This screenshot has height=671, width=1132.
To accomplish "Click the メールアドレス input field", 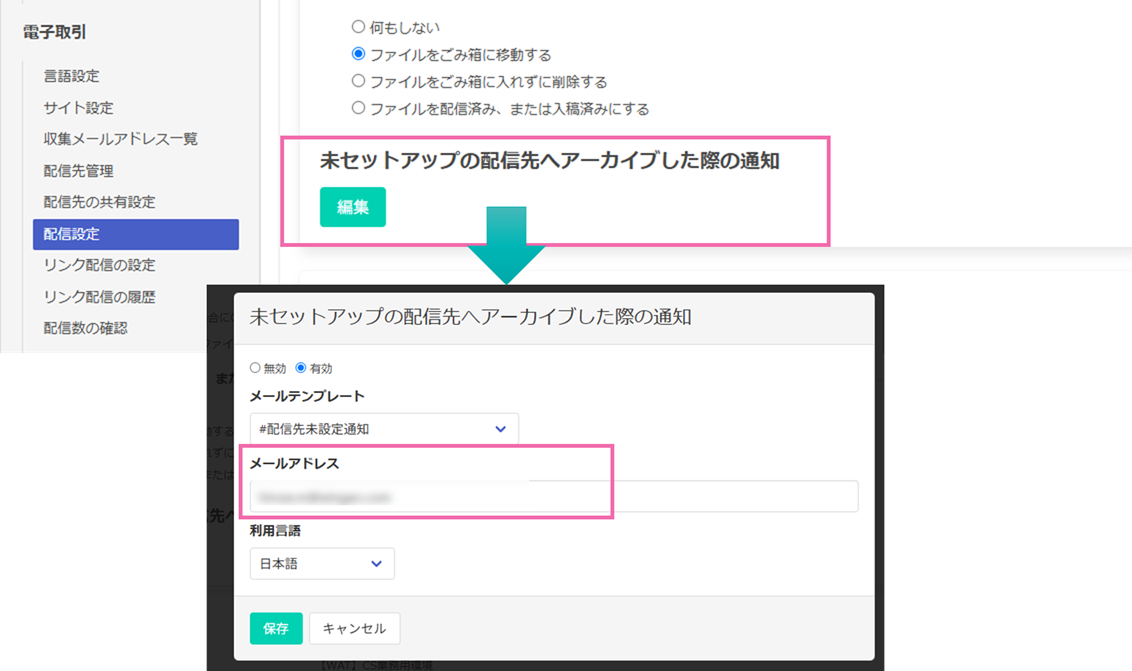I will coord(553,496).
